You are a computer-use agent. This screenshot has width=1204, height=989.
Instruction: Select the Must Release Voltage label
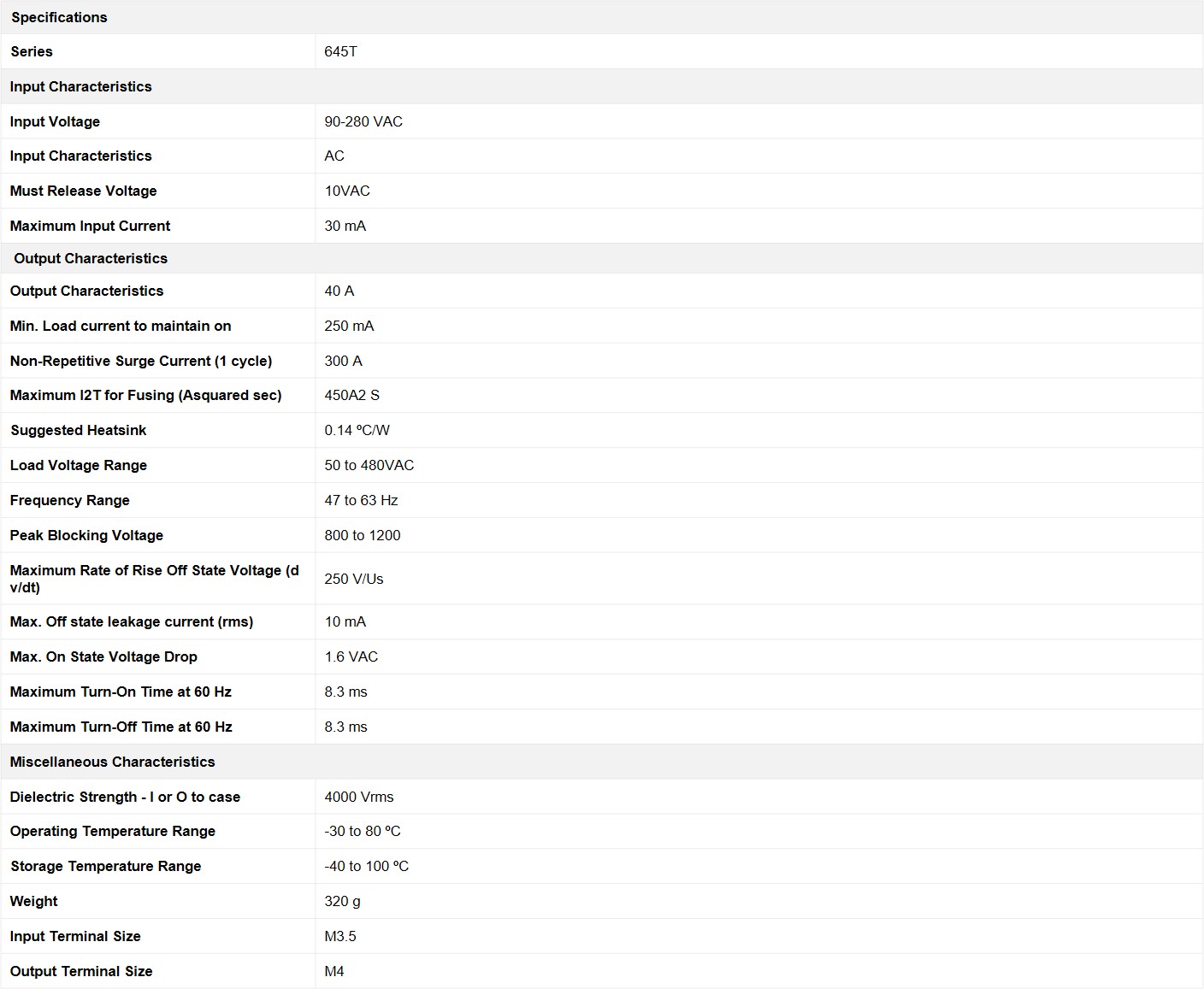pos(83,191)
